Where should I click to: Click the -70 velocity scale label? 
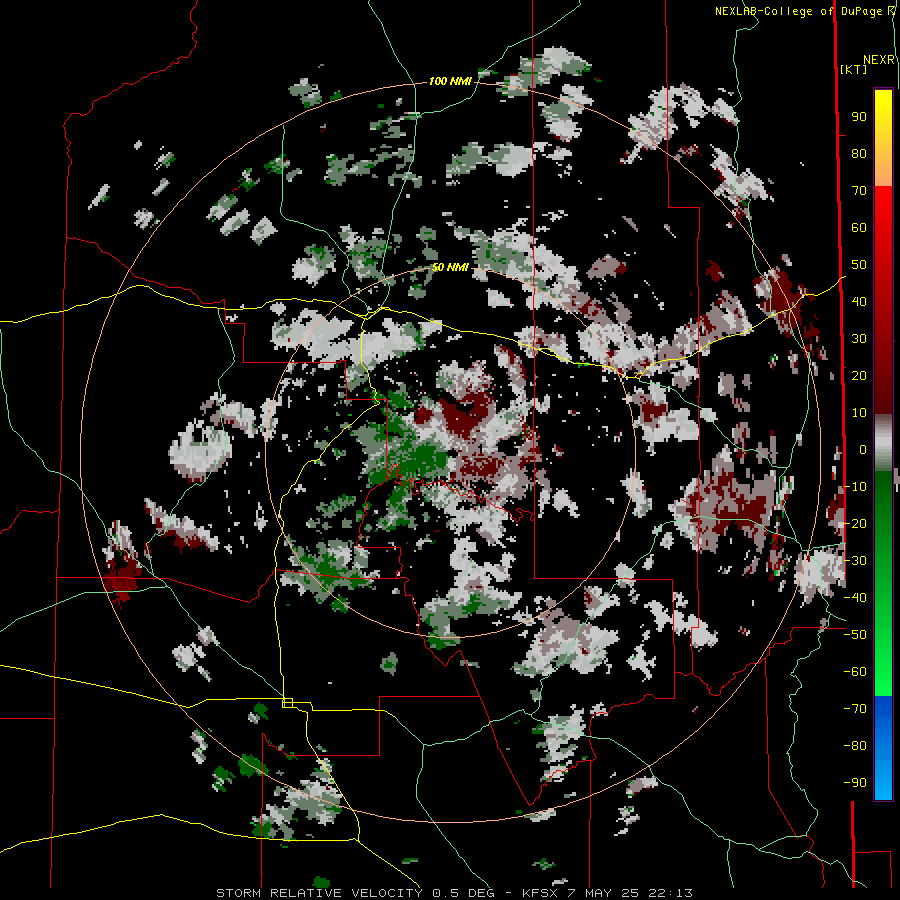tap(855, 708)
